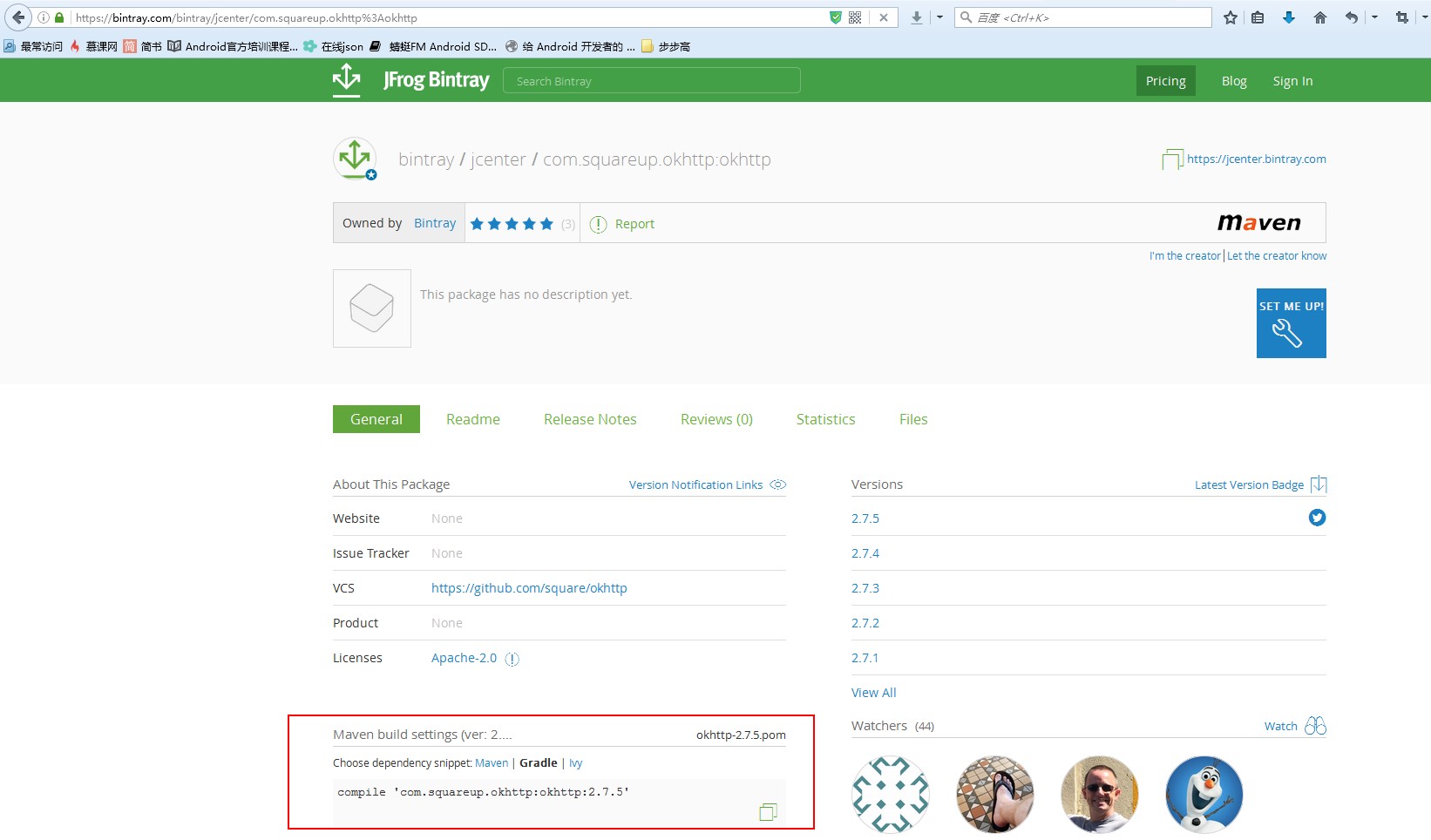
Task: Click the license info icon beside Apache-2.0
Action: 512,659
